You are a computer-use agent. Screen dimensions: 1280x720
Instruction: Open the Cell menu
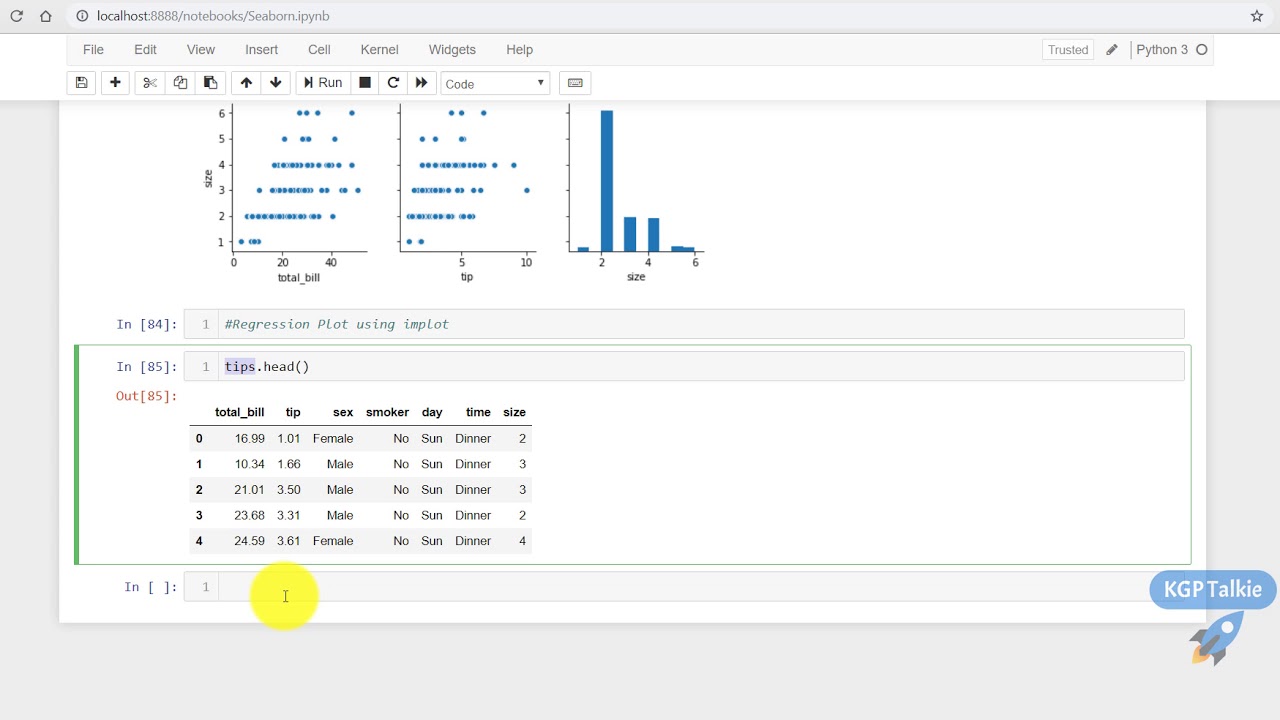(x=319, y=49)
